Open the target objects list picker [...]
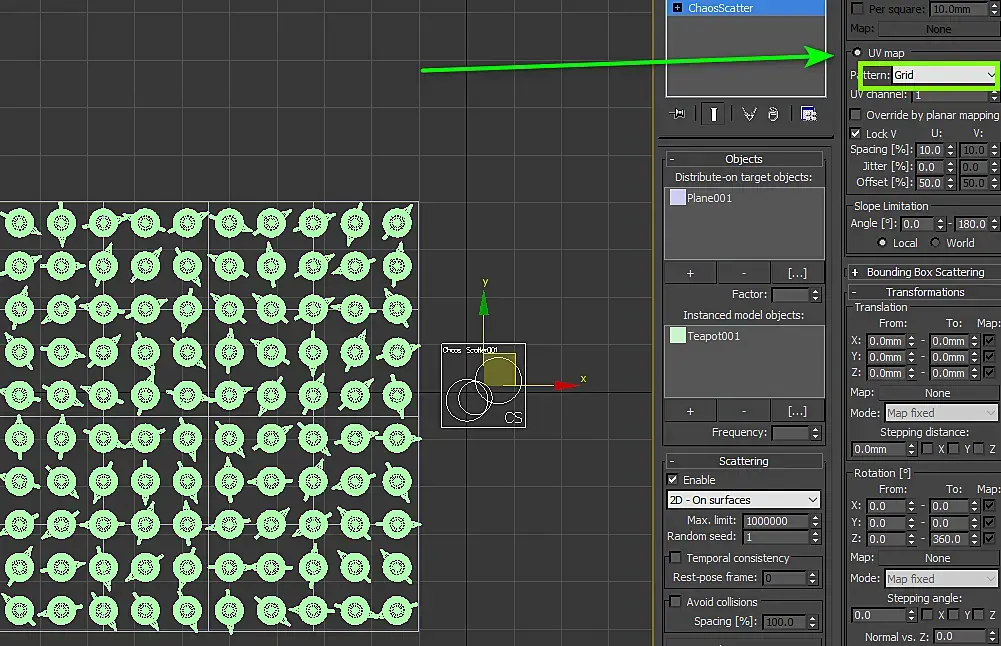1001x646 pixels. click(x=797, y=273)
